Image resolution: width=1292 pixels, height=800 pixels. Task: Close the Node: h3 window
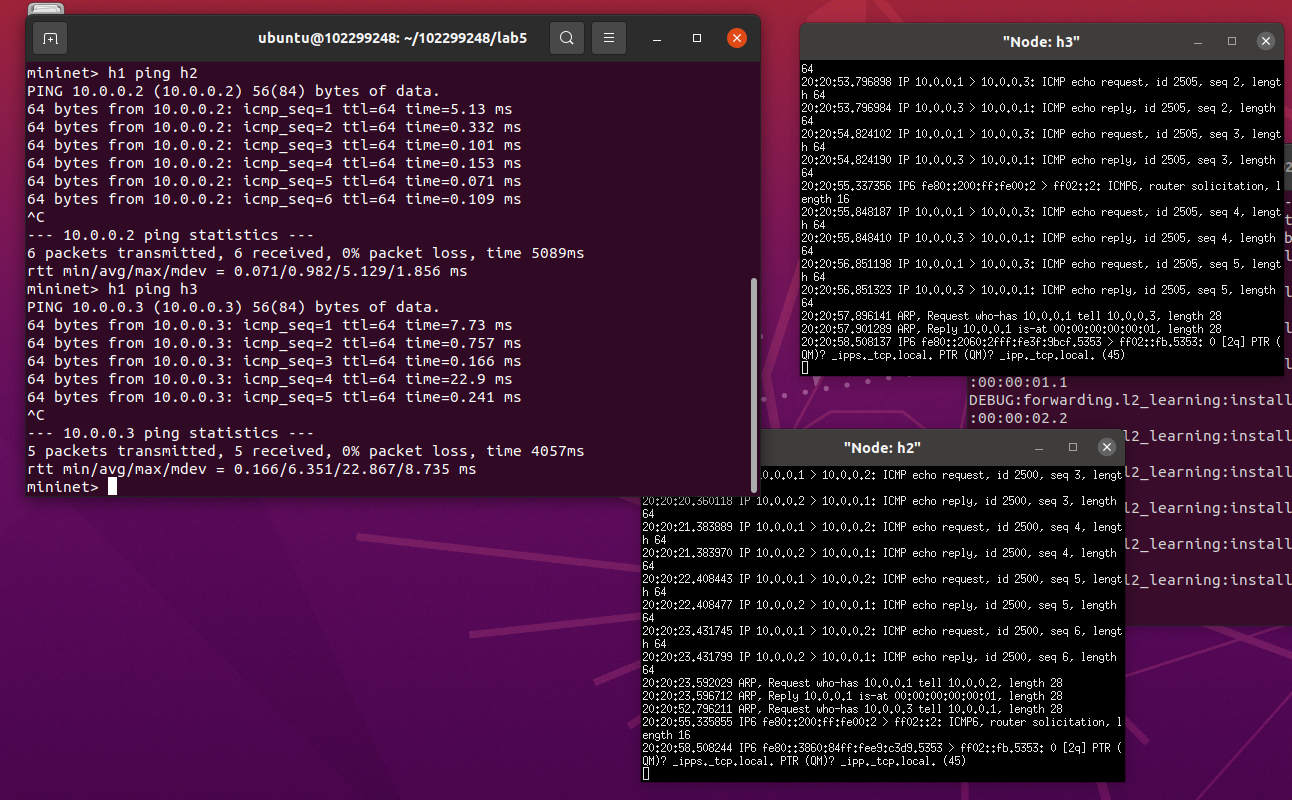point(1265,41)
